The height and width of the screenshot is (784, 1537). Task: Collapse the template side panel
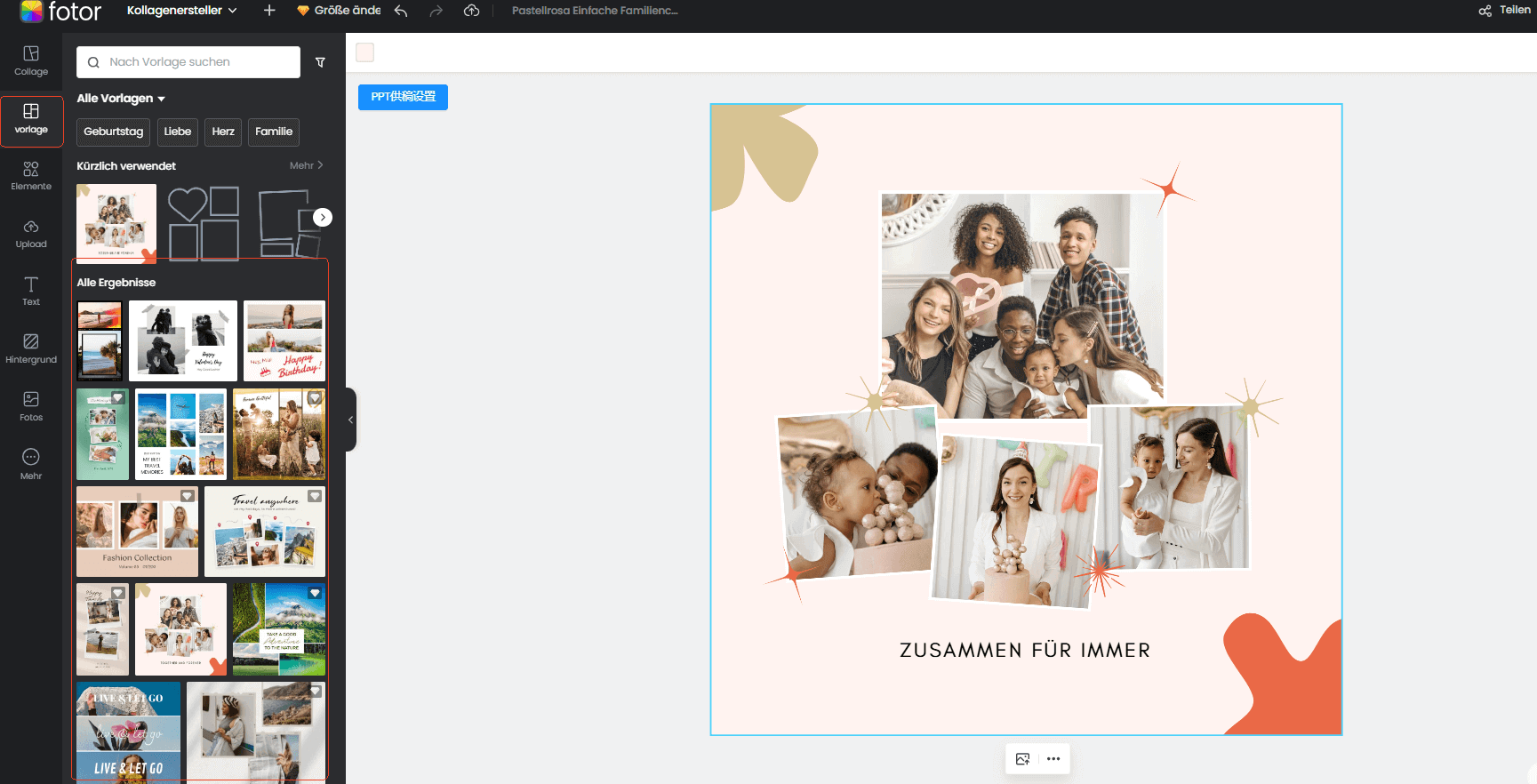351,420
